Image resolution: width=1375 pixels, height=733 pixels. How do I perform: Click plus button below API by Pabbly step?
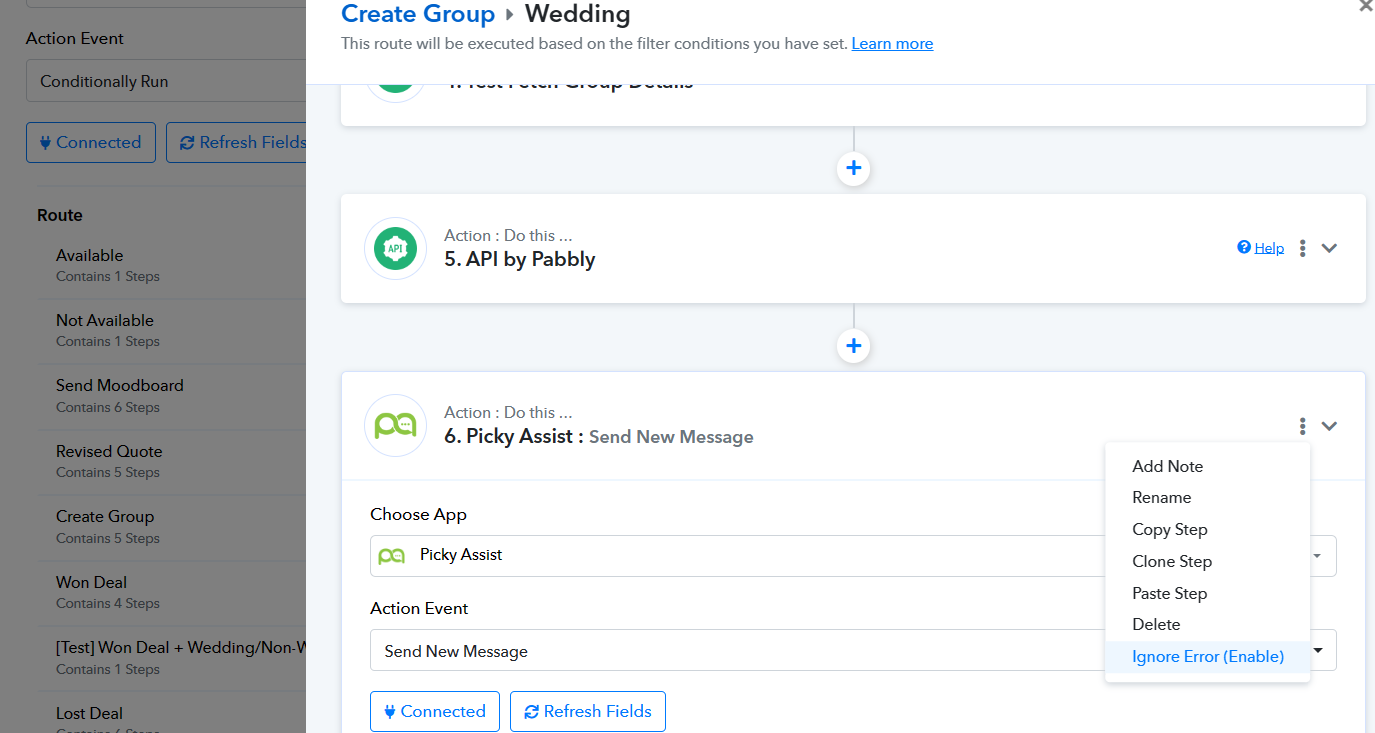coord(853,346)
